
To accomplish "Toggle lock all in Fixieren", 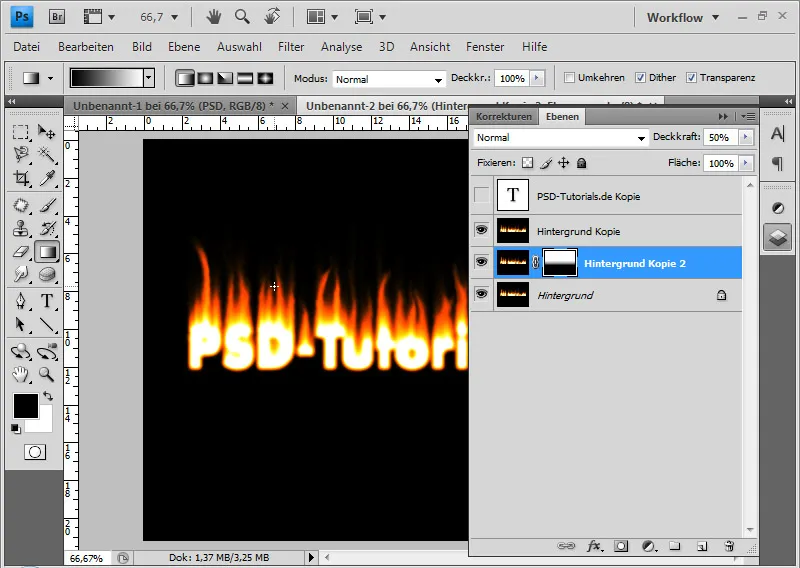I will pos(581,163).
